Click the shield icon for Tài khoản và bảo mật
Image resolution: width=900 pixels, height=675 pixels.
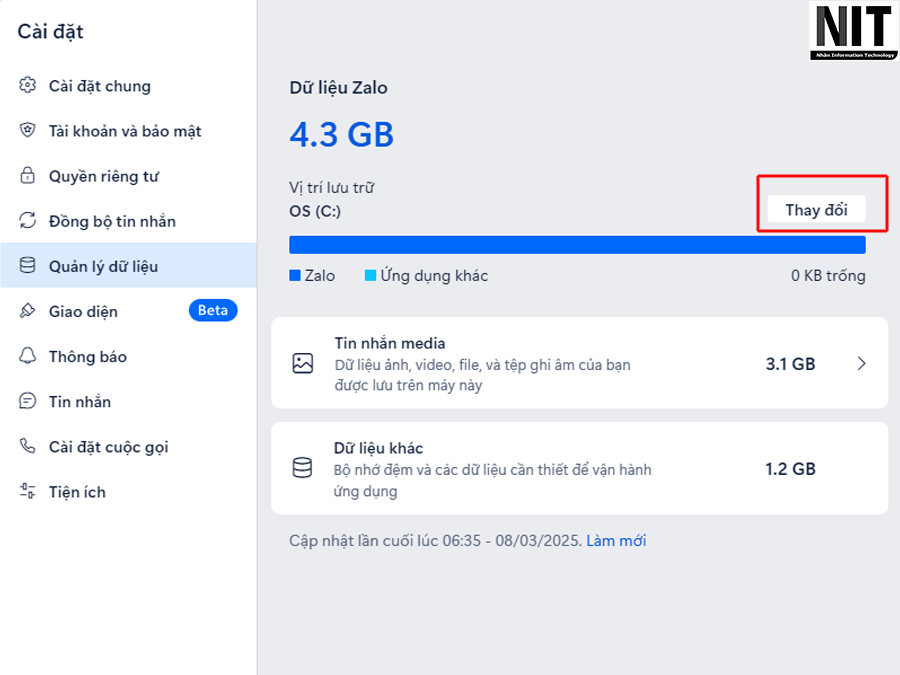point(27,130)
